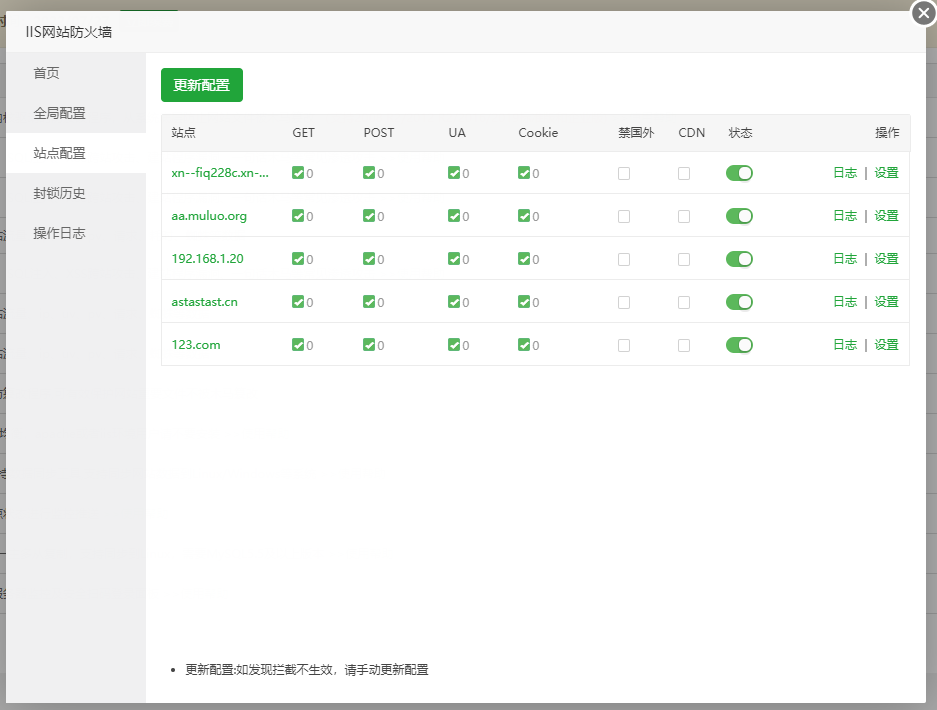Click the xn--fiq228c site name

point(220,173)
